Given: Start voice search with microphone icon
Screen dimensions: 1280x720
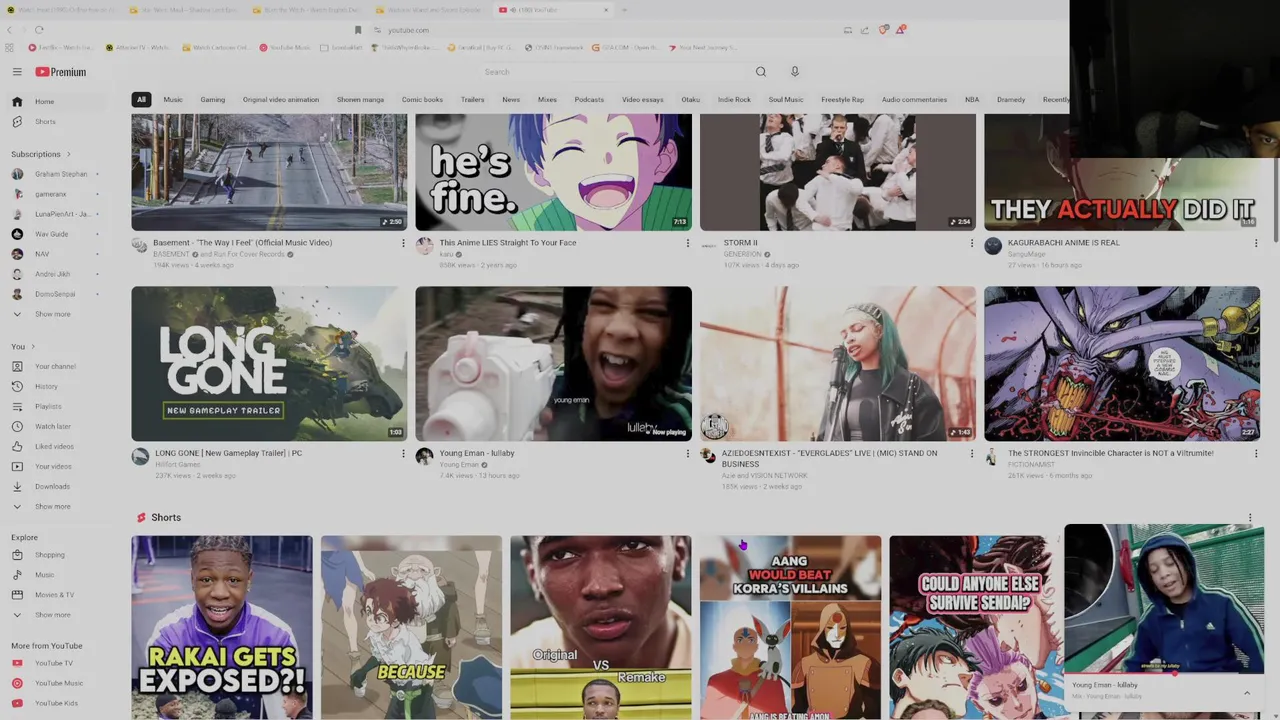Looking at the screenshot, I should [x=795, y=72].
